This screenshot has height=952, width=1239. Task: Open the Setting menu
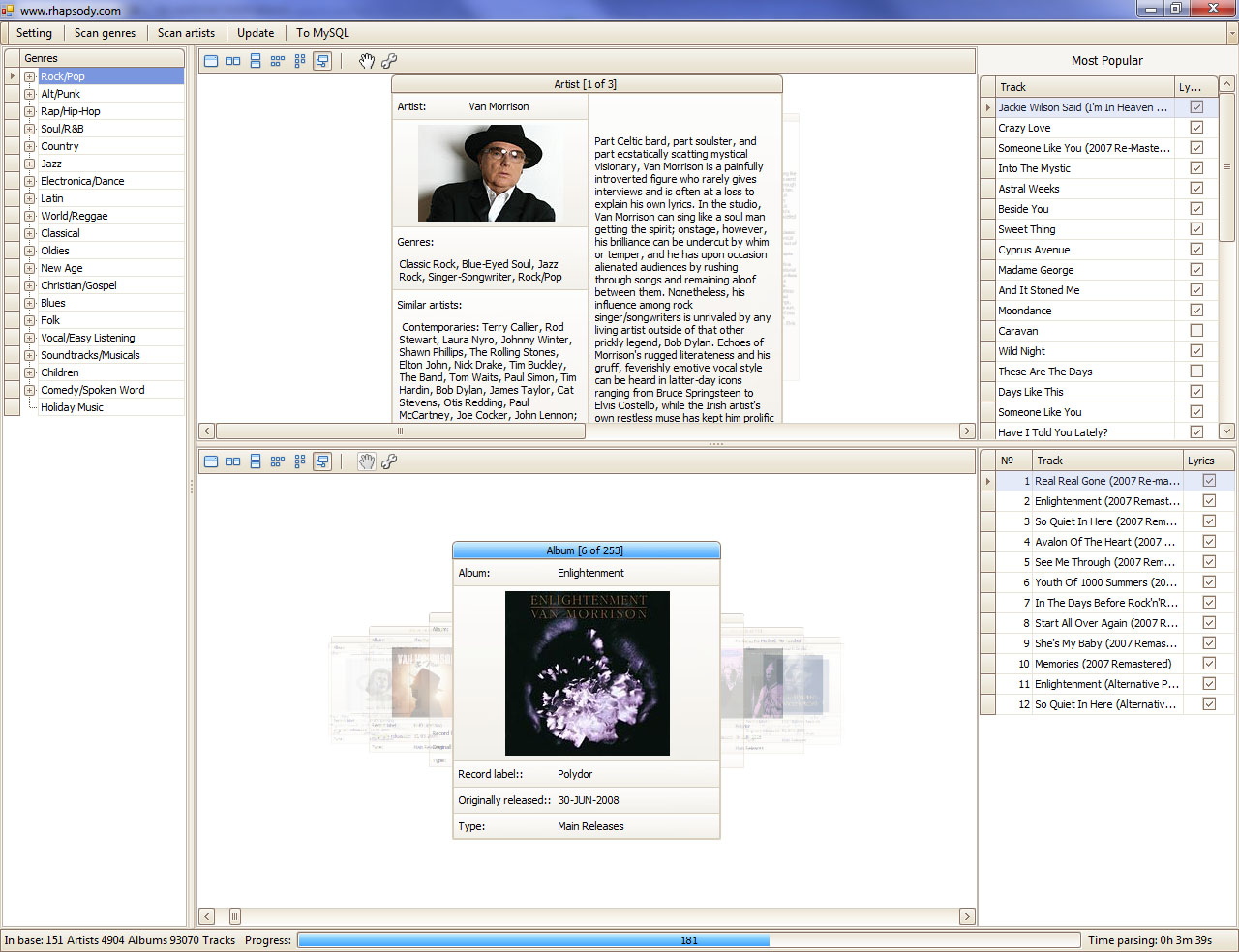pos(34,33)
